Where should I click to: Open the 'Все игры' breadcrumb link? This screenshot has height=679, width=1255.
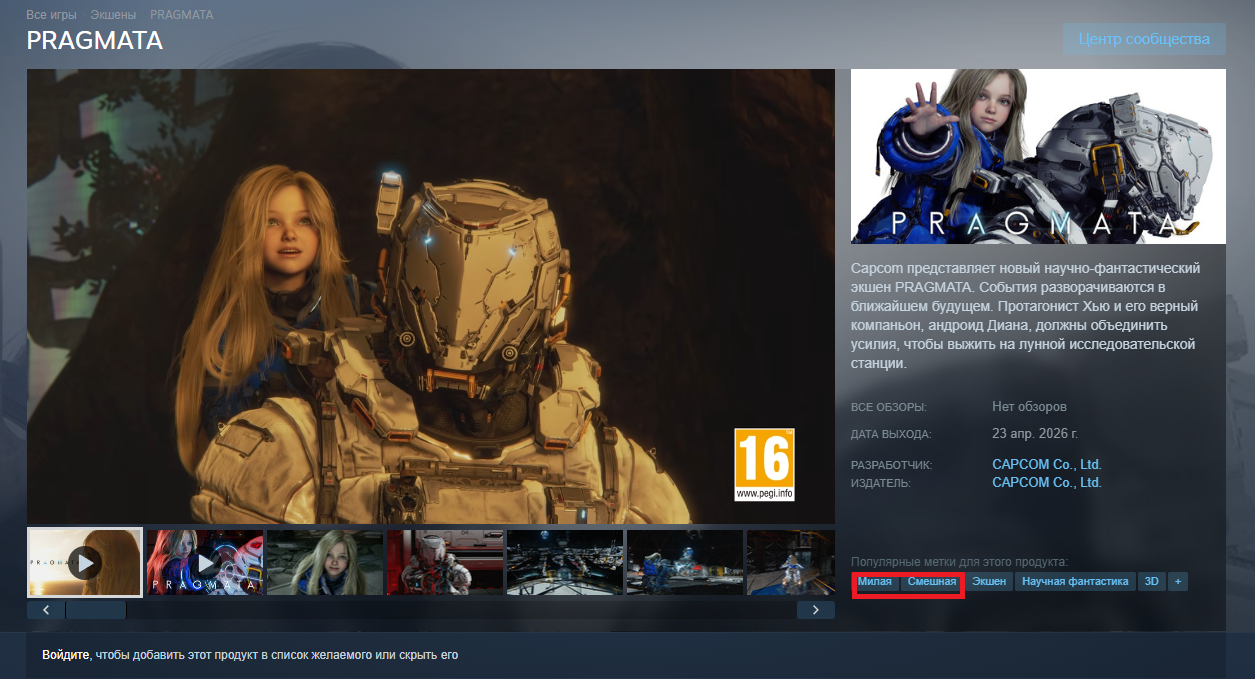[x=52, y=15]
